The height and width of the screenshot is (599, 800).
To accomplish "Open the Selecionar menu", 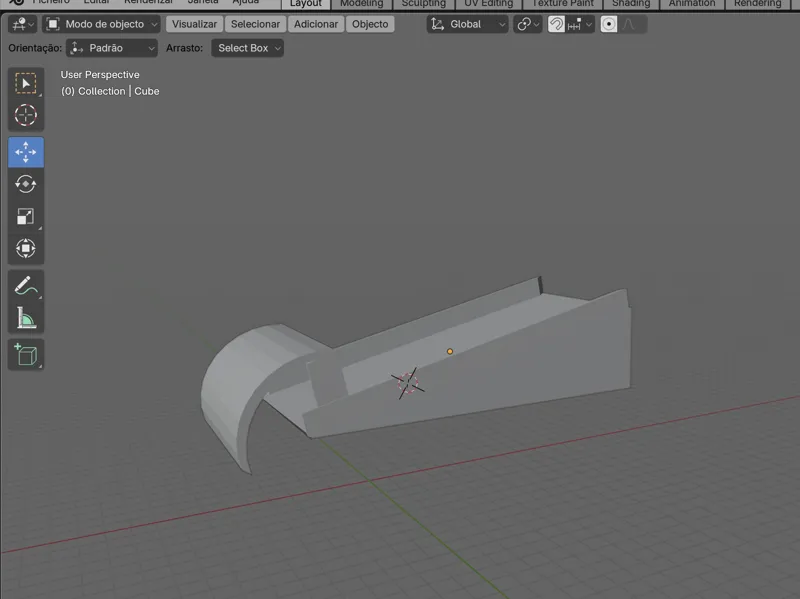I will click(255, 24).
